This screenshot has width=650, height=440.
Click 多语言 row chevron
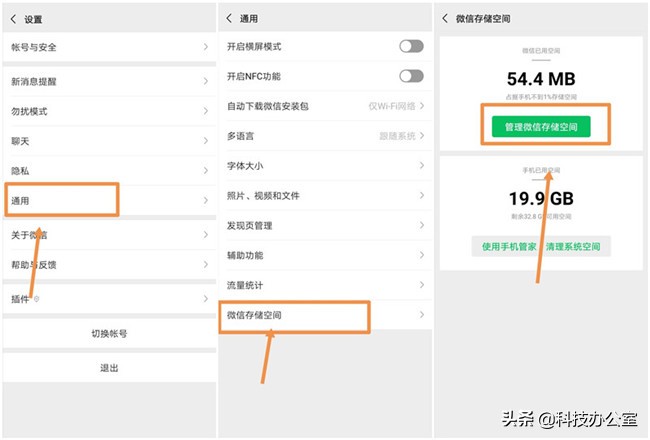tap(422, 136)
